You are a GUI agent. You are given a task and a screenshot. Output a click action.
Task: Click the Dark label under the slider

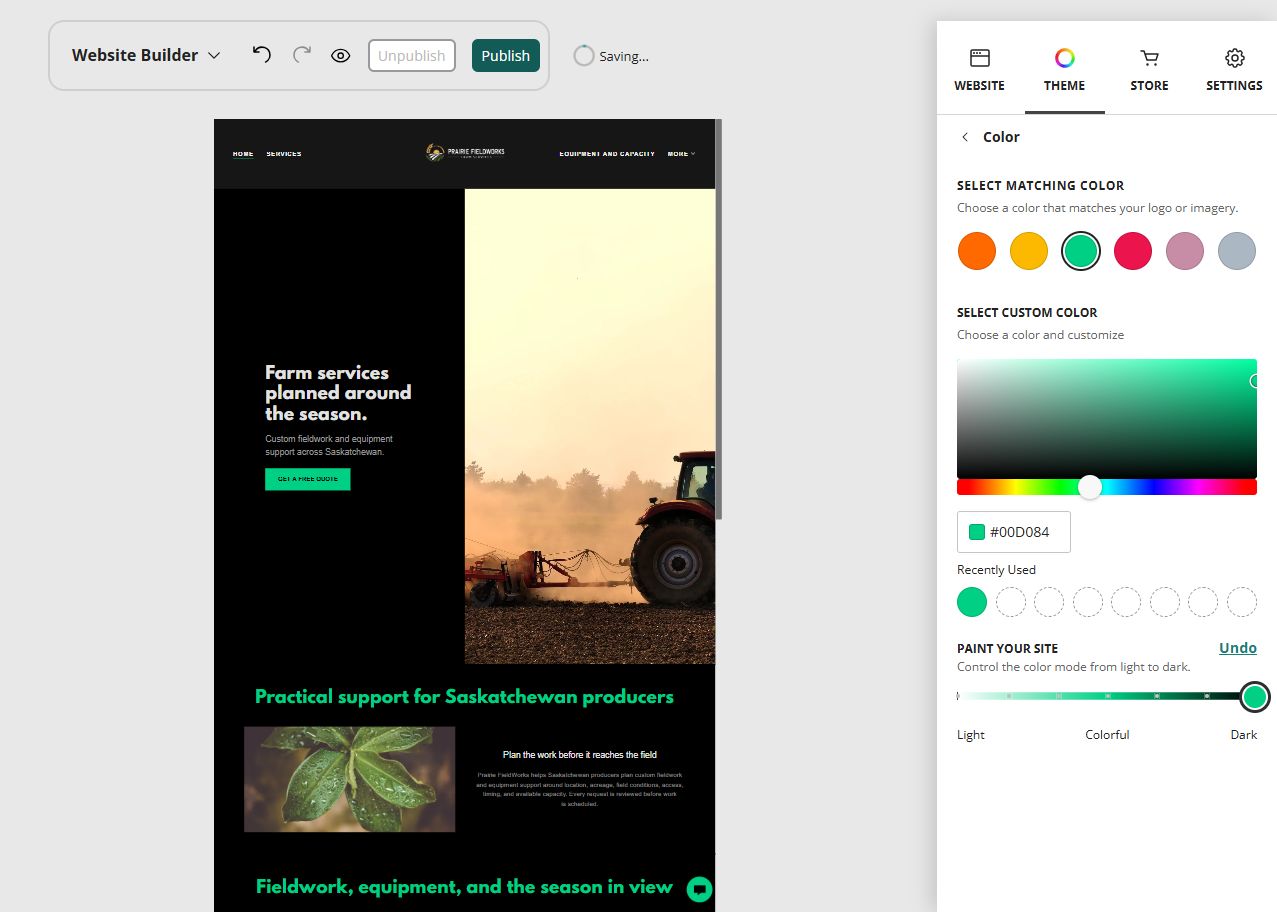coord(1244,735)
